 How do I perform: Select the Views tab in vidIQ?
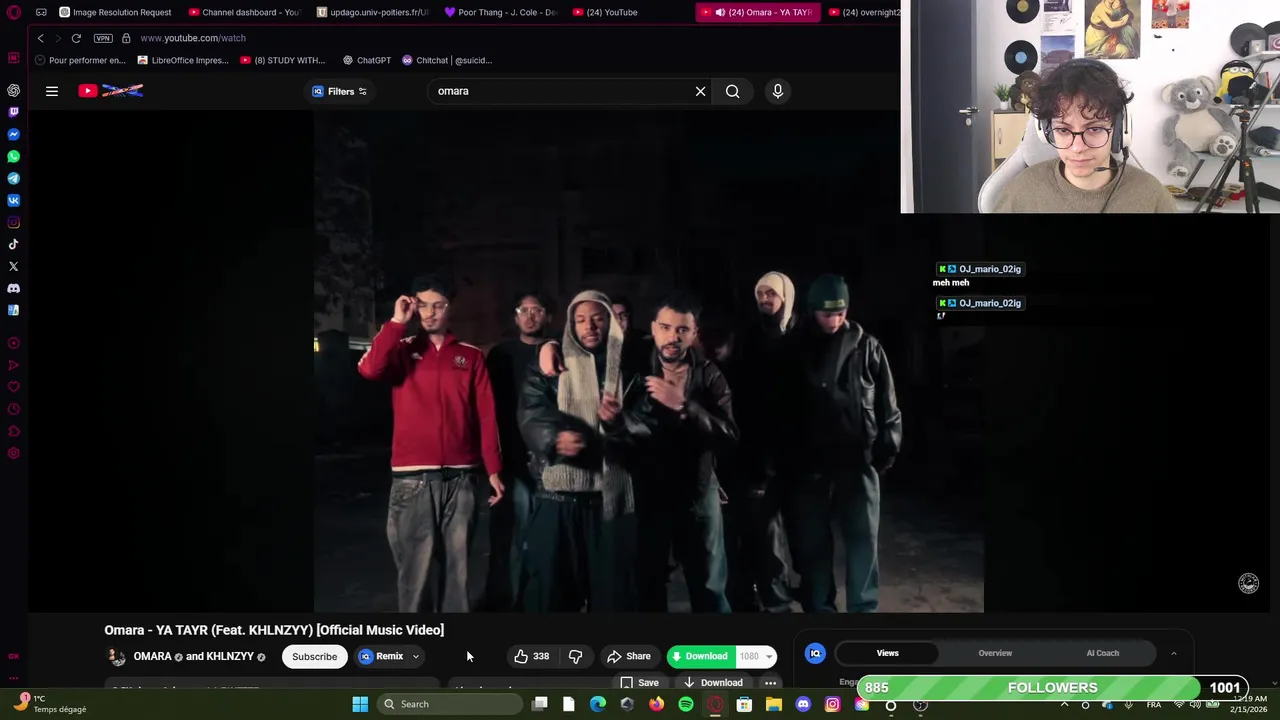pyautogui.click(x=888, y=653)
